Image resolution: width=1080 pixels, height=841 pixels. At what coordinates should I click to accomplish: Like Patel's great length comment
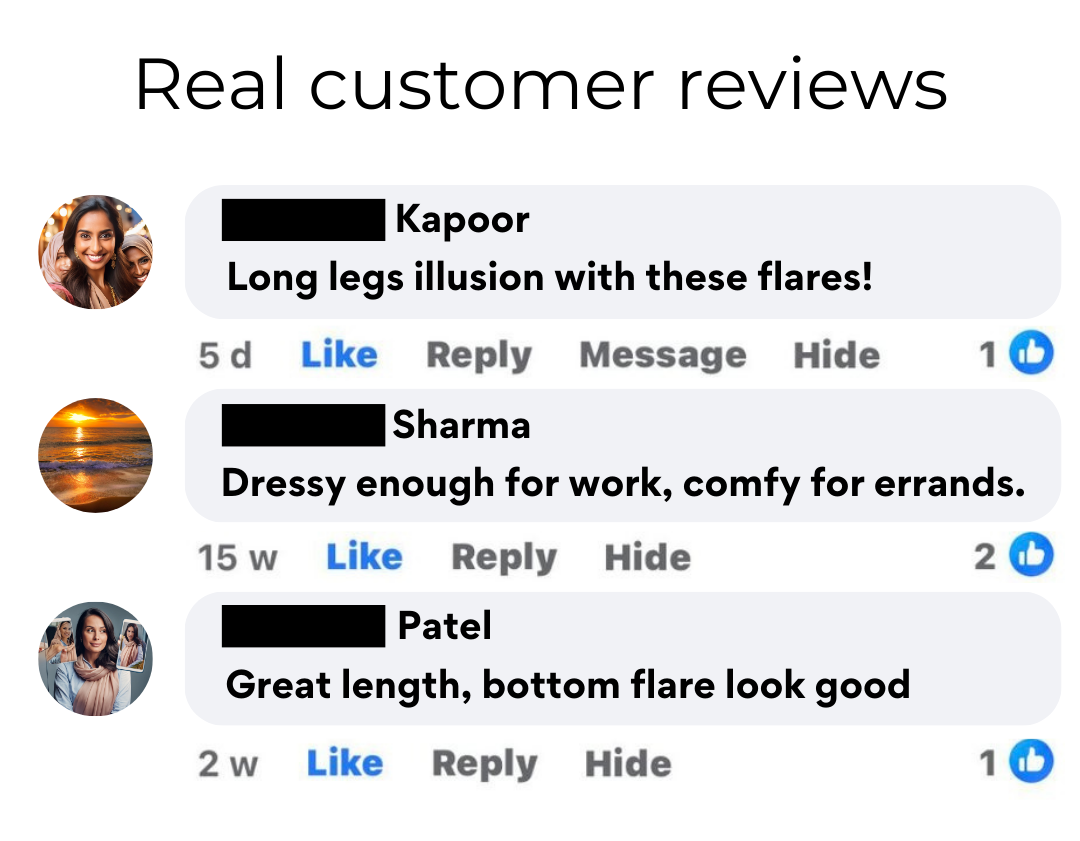[x=344, y=763]
